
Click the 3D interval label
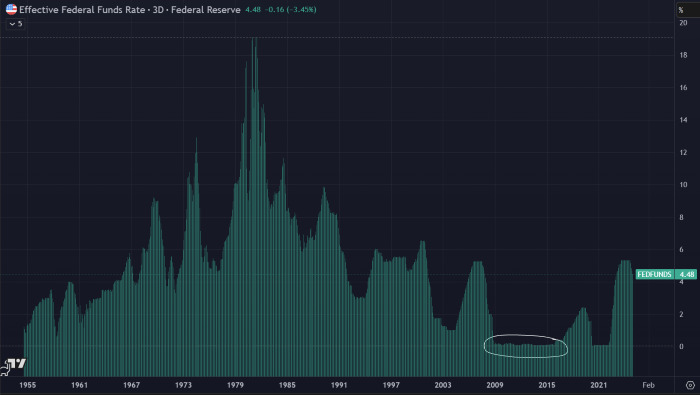[158, 9]
